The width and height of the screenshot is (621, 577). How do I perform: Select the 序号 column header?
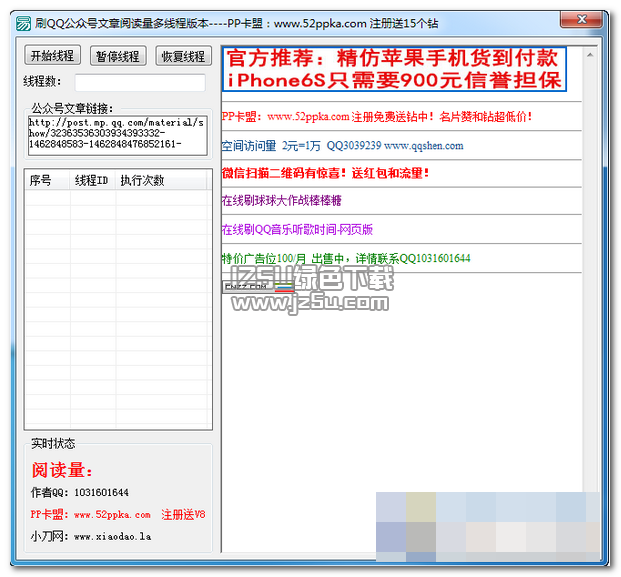pyautogui.click(x=48, y=181)
